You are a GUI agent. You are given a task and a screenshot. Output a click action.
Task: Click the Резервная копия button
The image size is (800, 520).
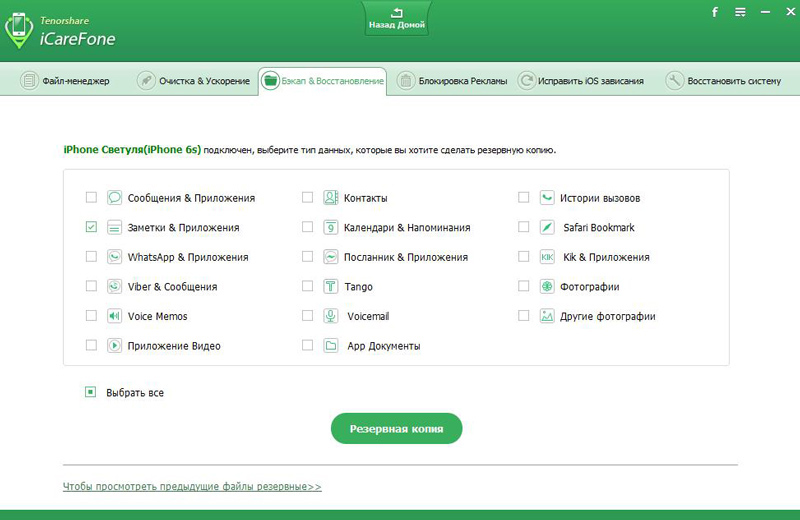point(396,429)
